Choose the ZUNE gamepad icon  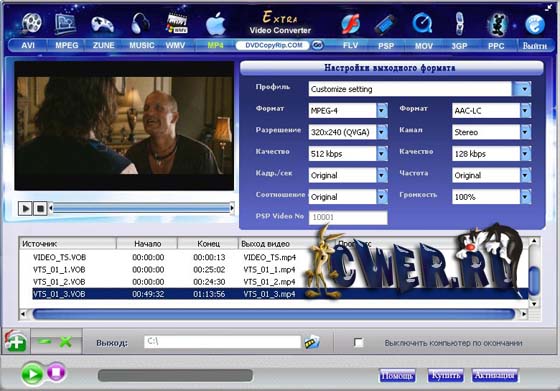point(102,24)
